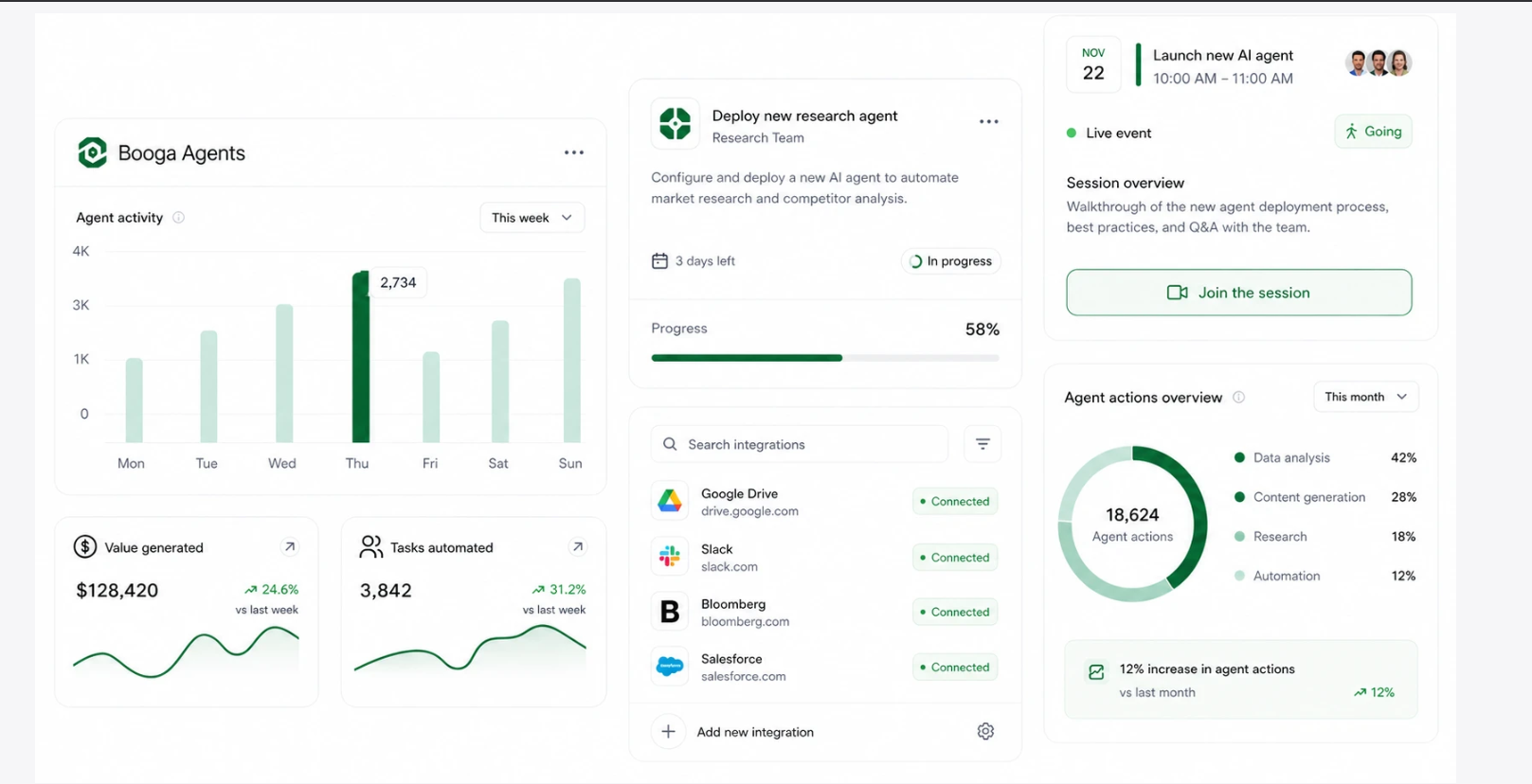
Task: Open Value generated arrow icon
Action: pos(290,546)
